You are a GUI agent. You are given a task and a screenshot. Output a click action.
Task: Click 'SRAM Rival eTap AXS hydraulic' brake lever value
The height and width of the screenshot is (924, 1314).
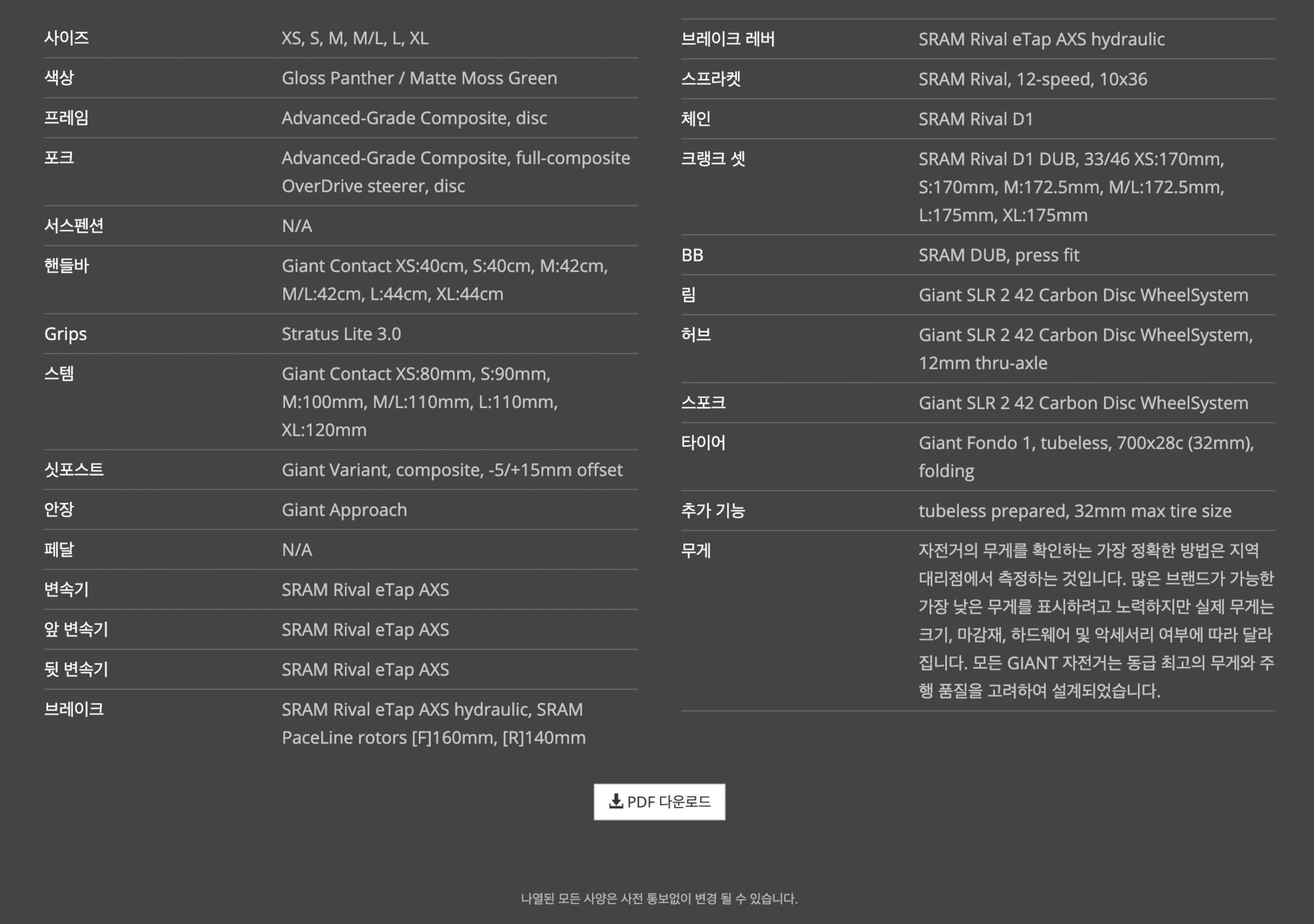point(1041,40)
